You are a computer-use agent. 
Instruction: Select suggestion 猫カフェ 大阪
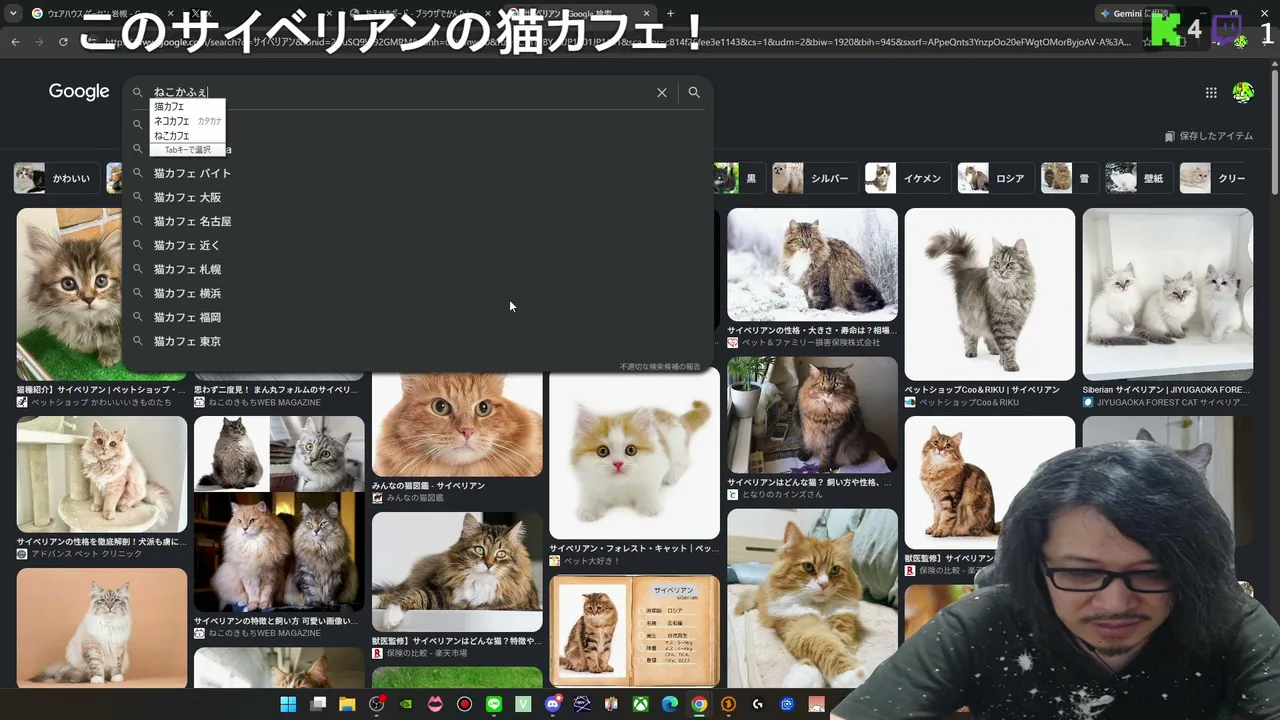click(417, 197)
